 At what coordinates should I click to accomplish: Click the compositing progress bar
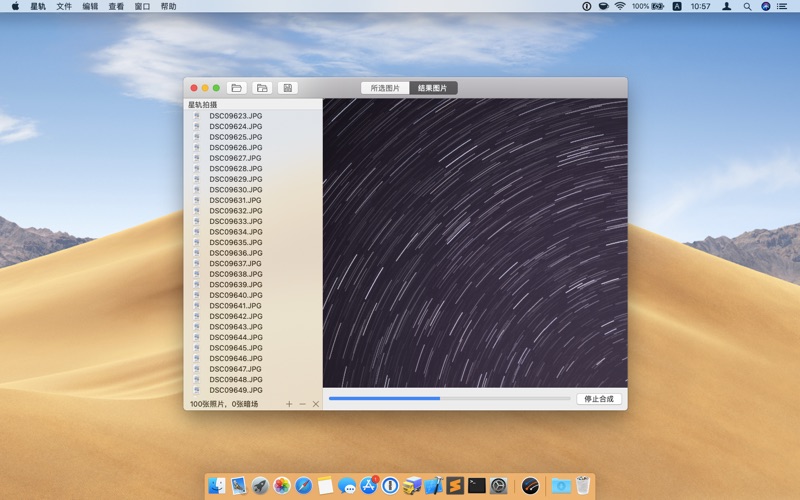[449, 399]
